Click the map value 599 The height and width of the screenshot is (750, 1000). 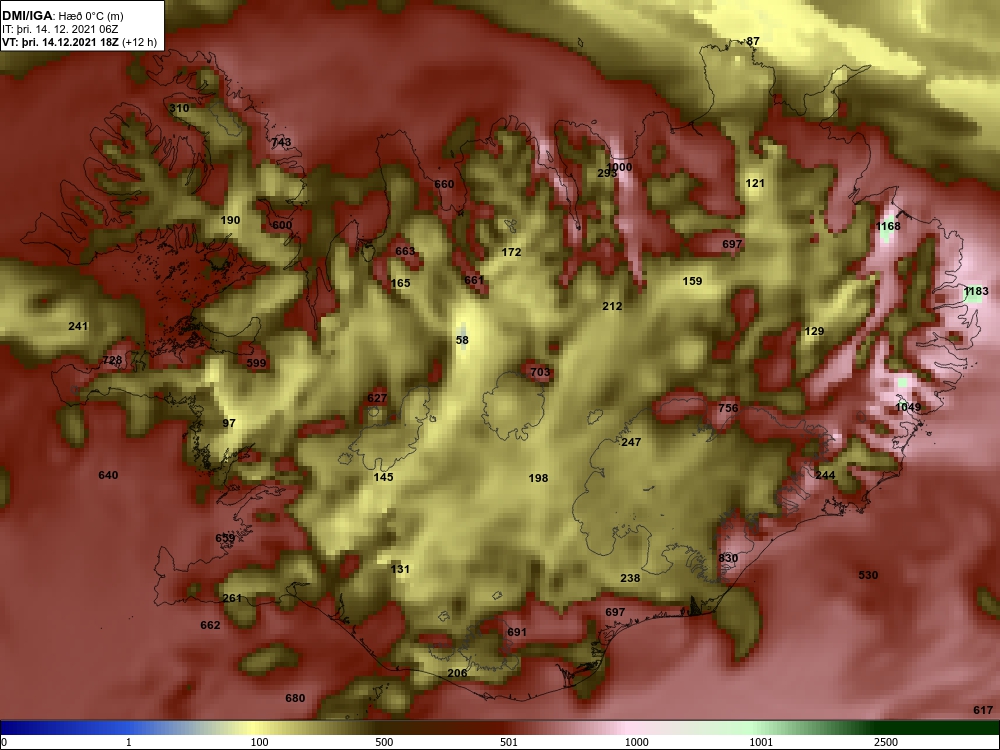point(256,364)
